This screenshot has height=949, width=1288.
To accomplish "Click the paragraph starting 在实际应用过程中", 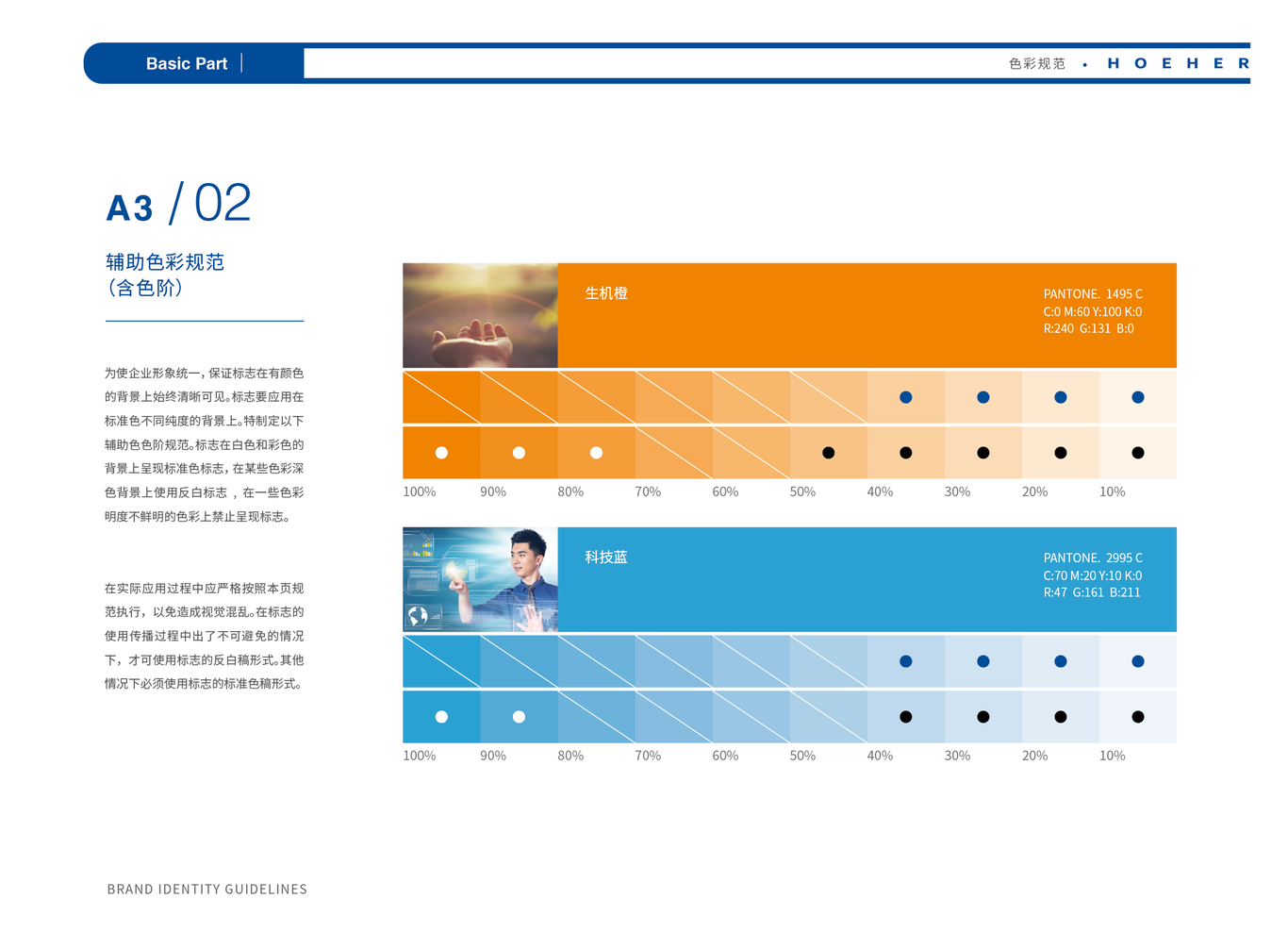I will click(204, 636).
